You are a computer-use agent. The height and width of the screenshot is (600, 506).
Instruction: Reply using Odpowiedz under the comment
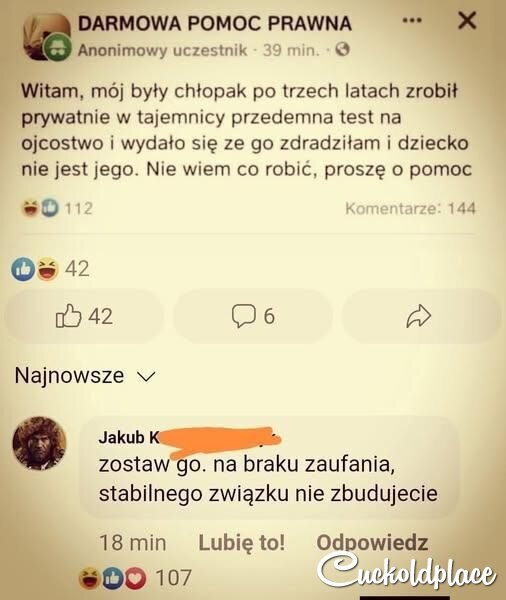click(x=372, y=542)
